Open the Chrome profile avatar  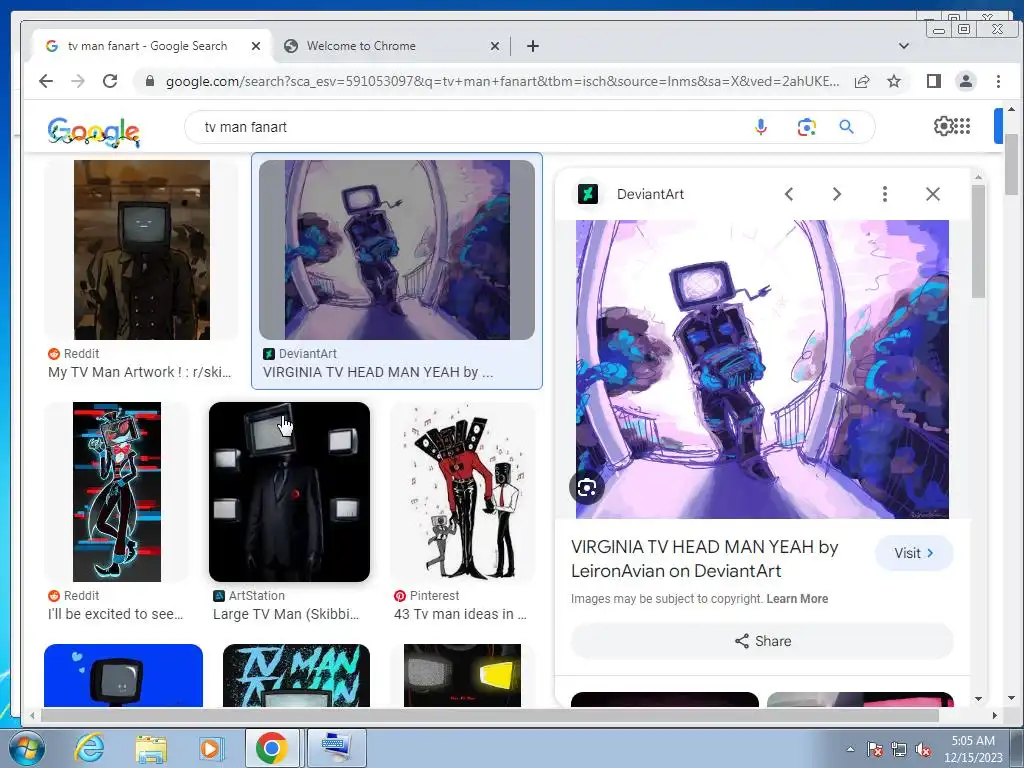point(966,81)
